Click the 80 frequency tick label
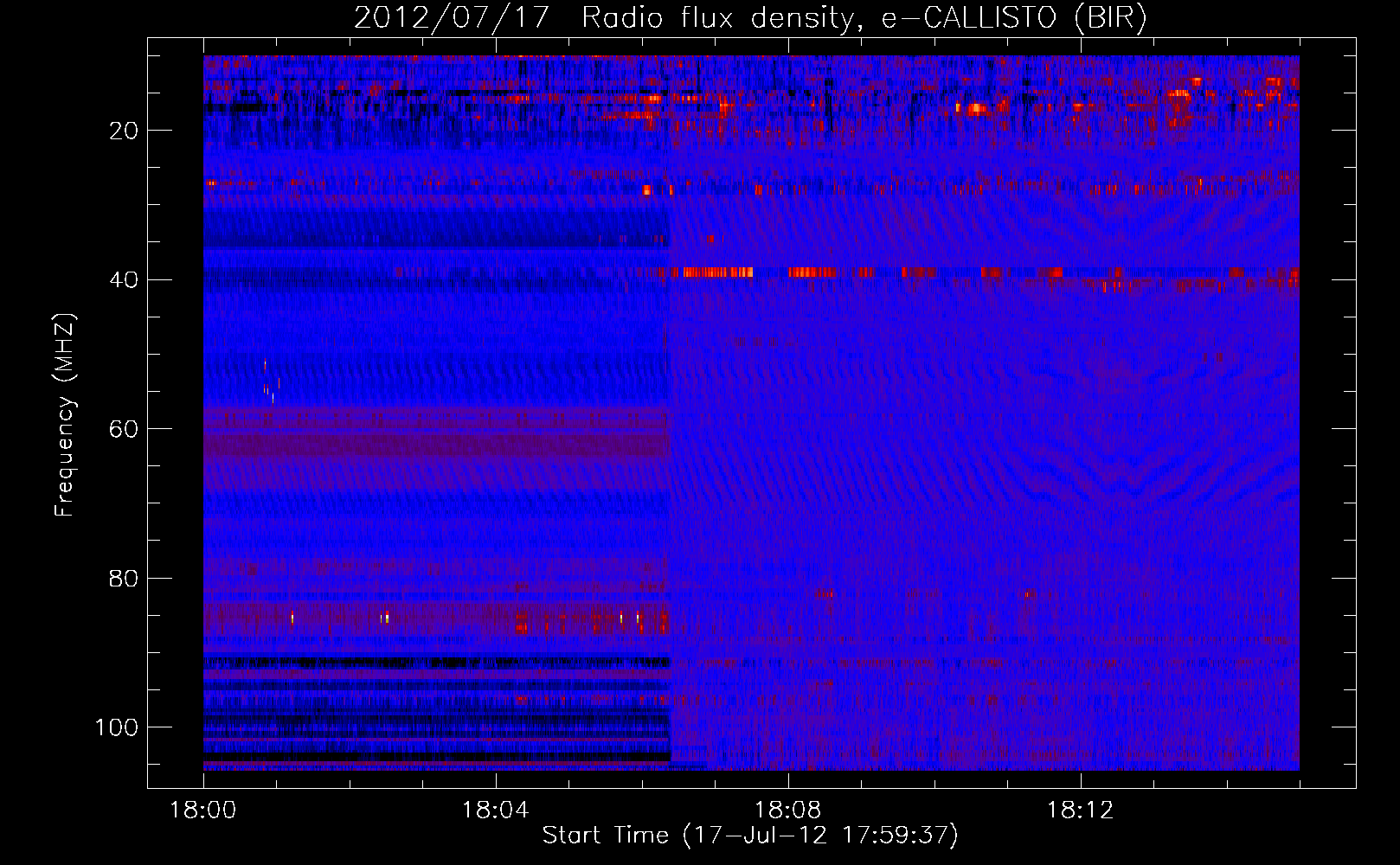 (x=124, y=578)
